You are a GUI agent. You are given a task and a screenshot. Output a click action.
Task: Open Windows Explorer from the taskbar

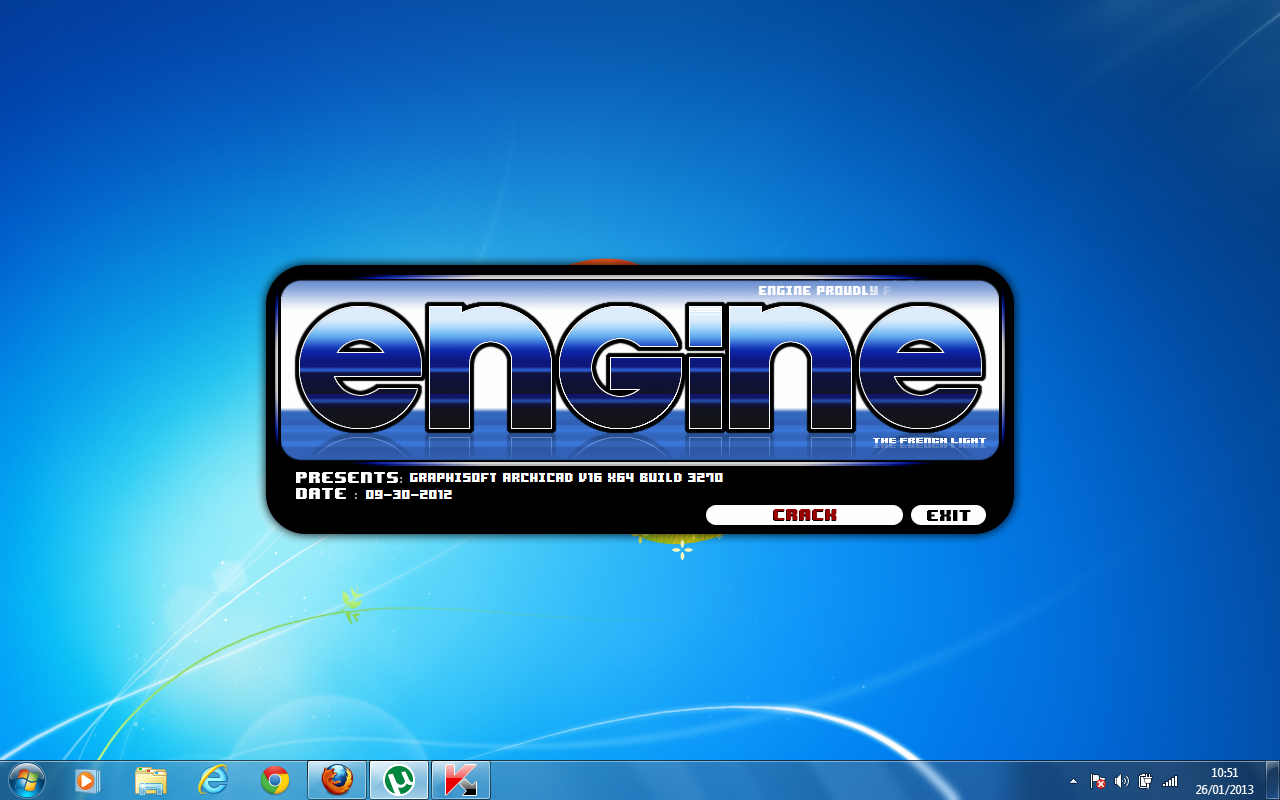150,780
